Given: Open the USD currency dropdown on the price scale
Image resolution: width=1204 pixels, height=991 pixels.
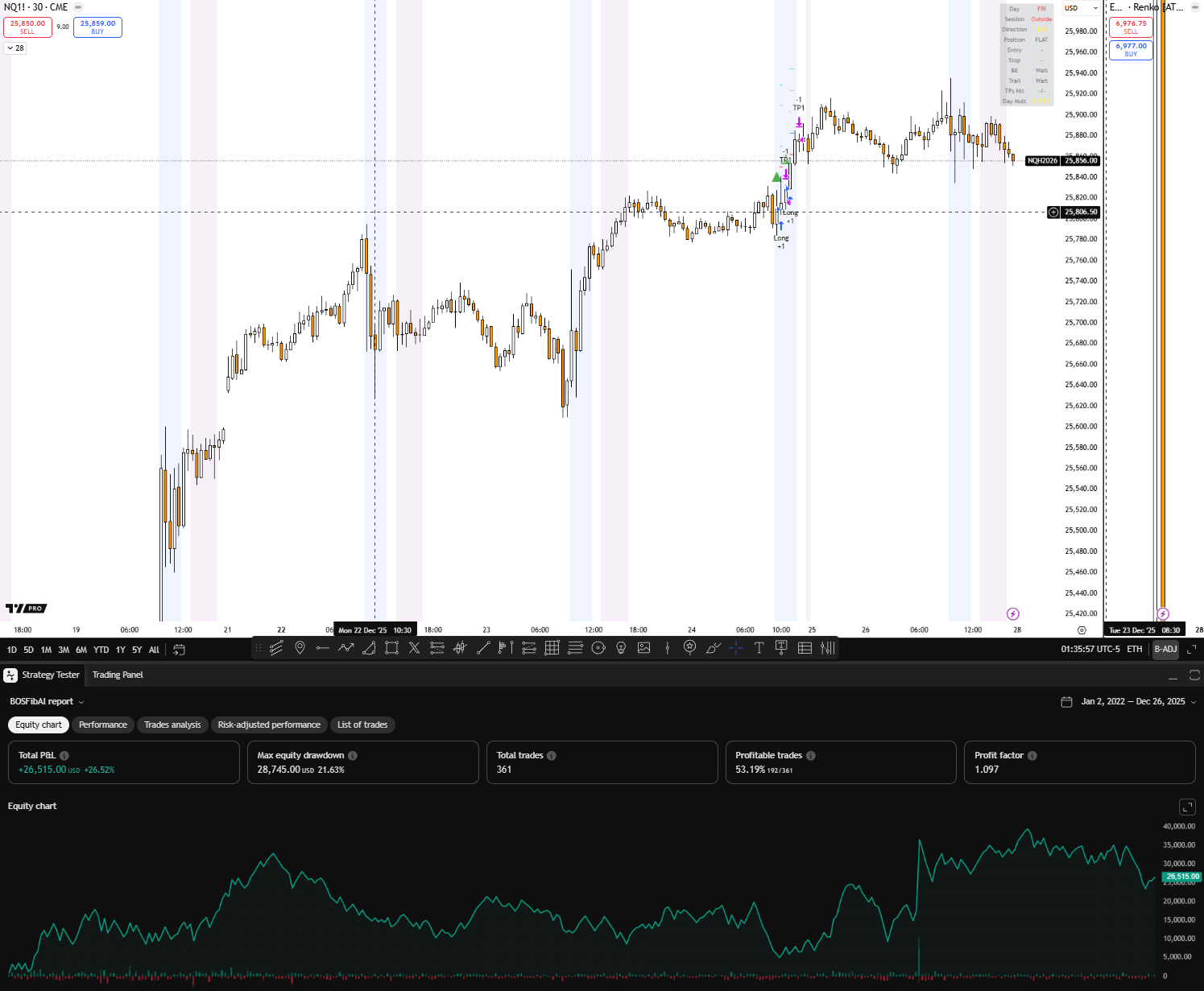Looking at the screenshot, I should click(x=1081, y=8).
